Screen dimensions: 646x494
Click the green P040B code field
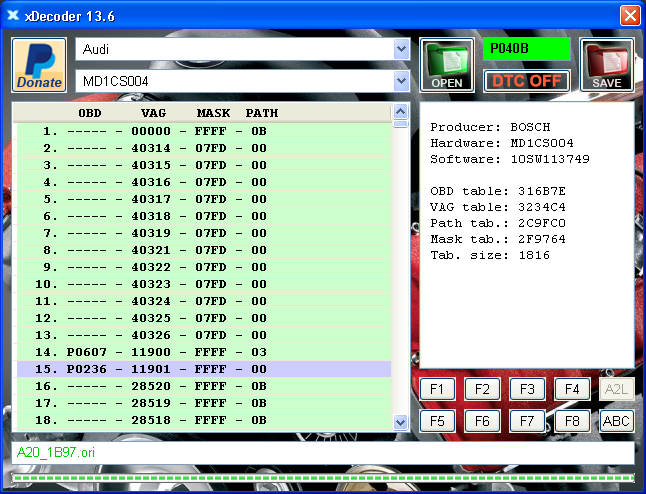(526, 48)
